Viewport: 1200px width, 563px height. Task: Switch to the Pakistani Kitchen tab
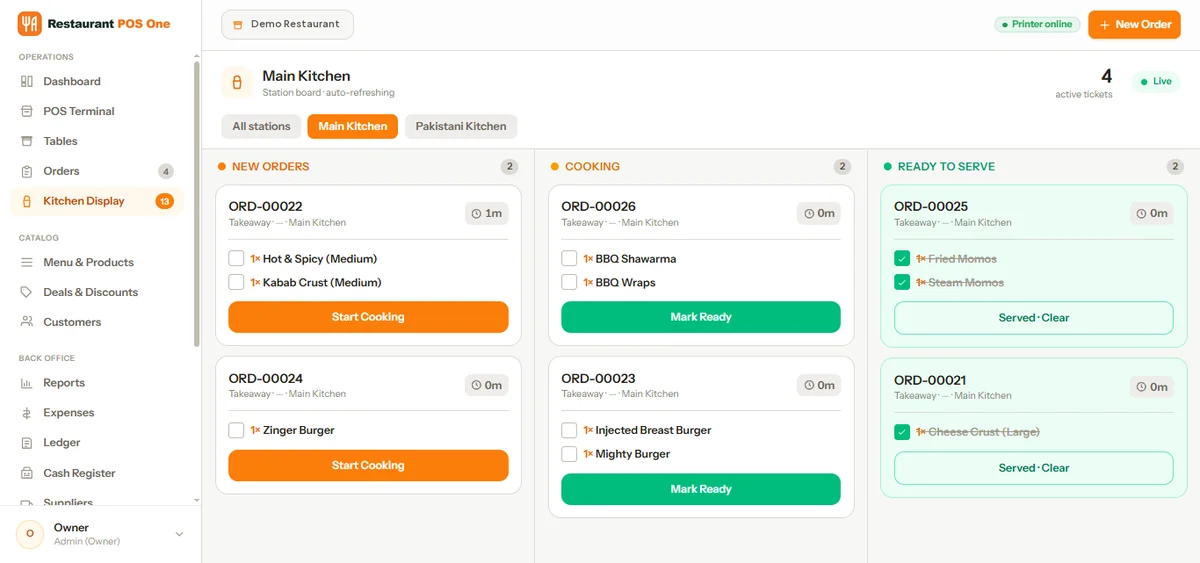tap(461, 126)
